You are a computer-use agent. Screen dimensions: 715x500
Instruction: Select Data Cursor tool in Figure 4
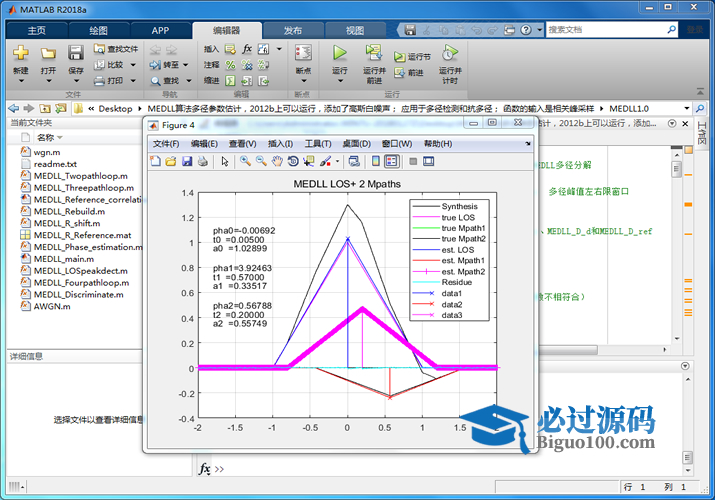[309, 161]
